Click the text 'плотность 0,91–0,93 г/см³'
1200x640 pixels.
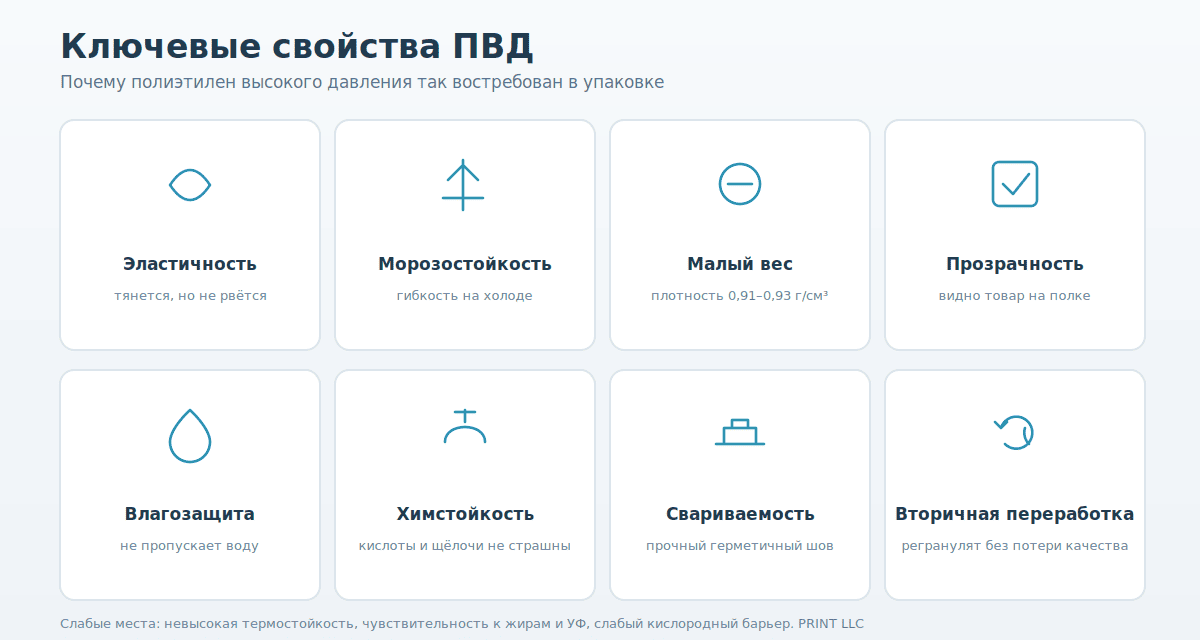(740, 296)
